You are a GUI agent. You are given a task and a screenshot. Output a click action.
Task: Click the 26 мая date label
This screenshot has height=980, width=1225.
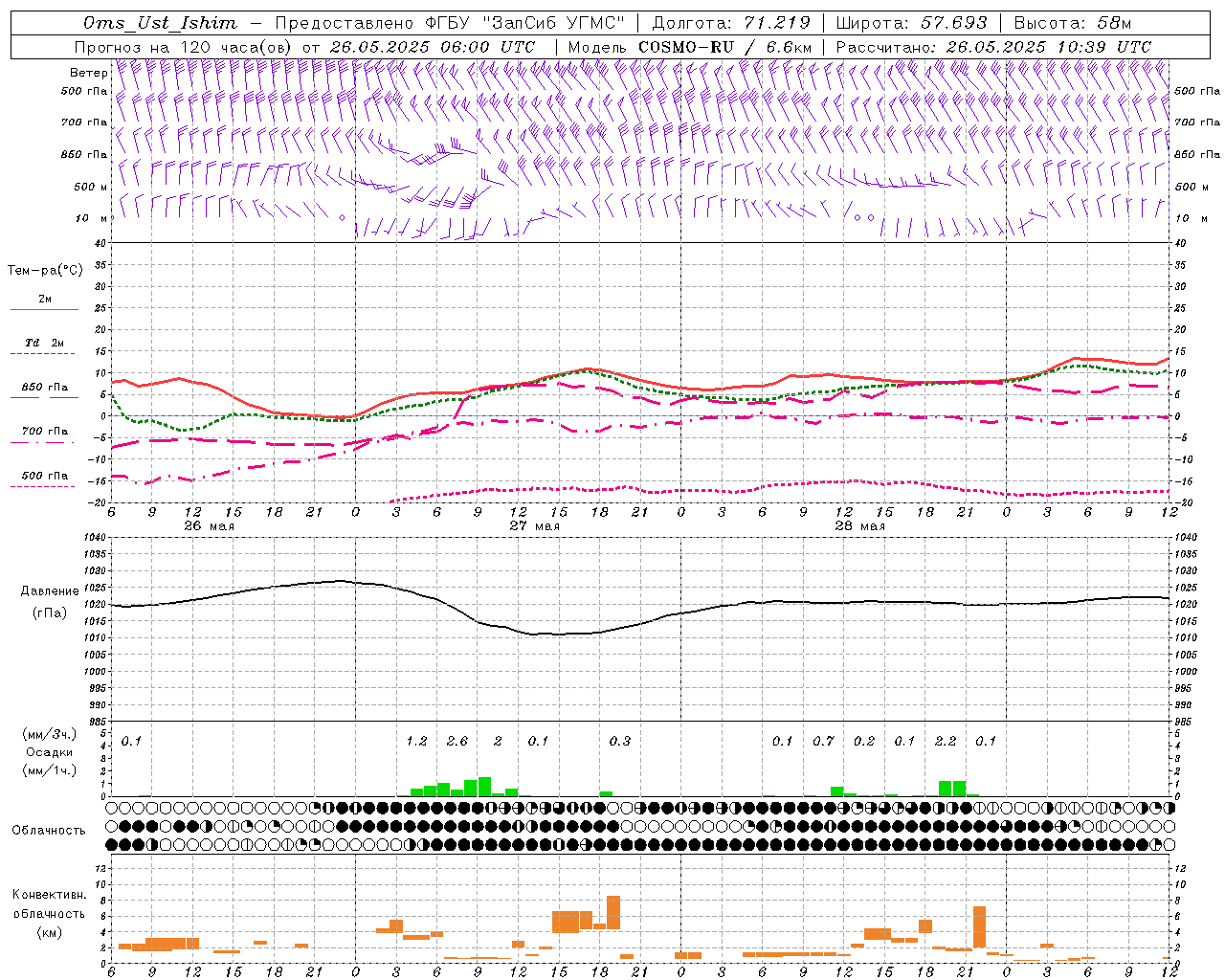pyautogui.click(x=209, y=526)
